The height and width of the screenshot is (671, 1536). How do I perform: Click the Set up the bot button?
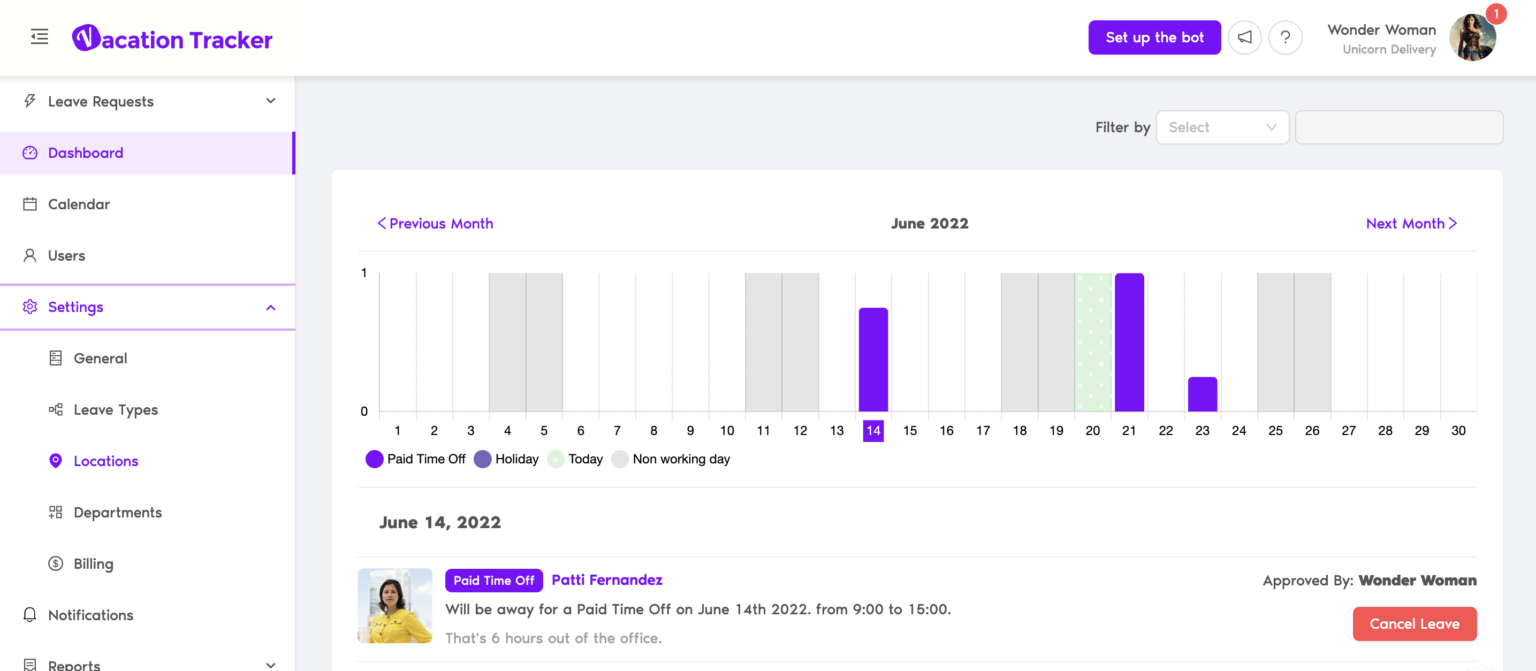tap(1154, 37)
